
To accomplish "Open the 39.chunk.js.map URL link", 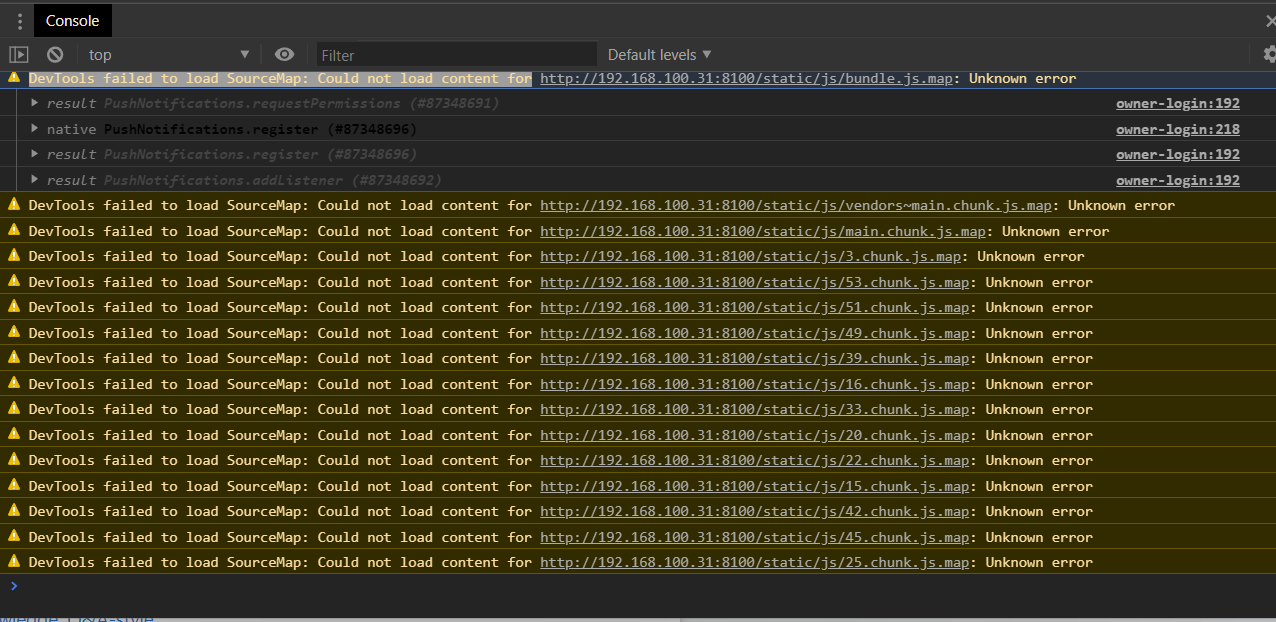I will pyautogui.click(x=755, y=358).
